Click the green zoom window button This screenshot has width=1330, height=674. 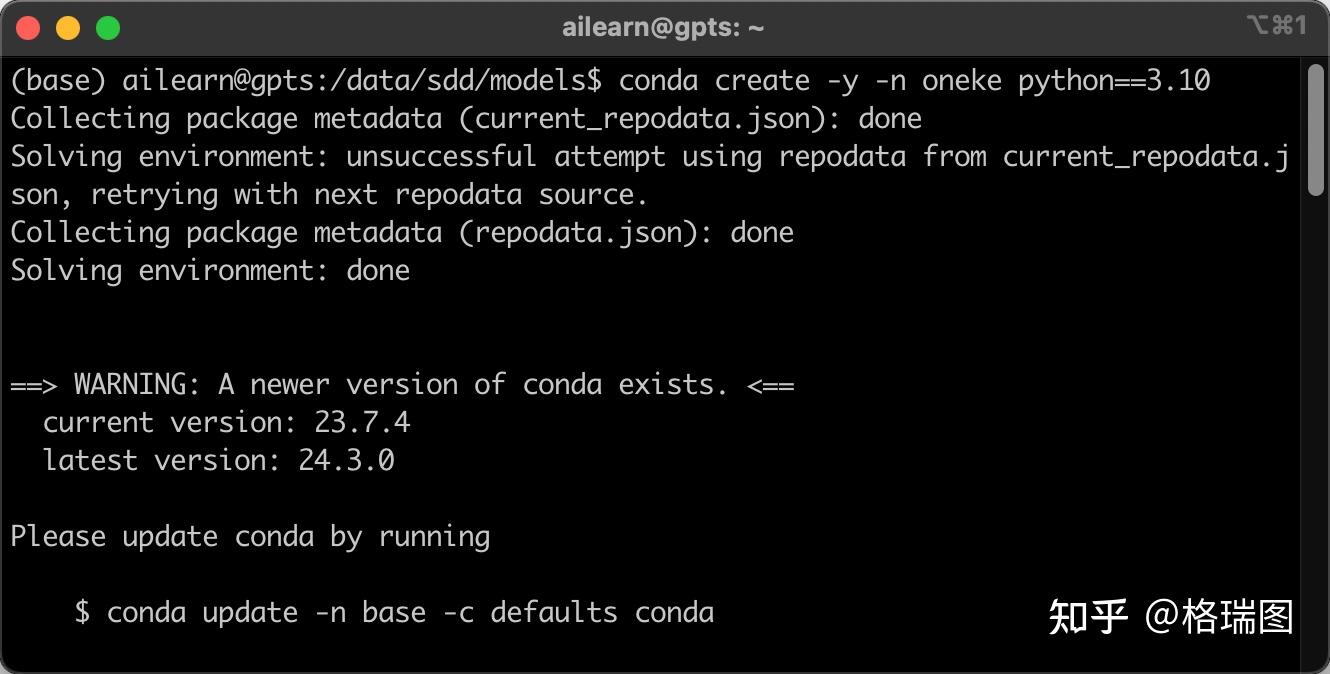108,28
